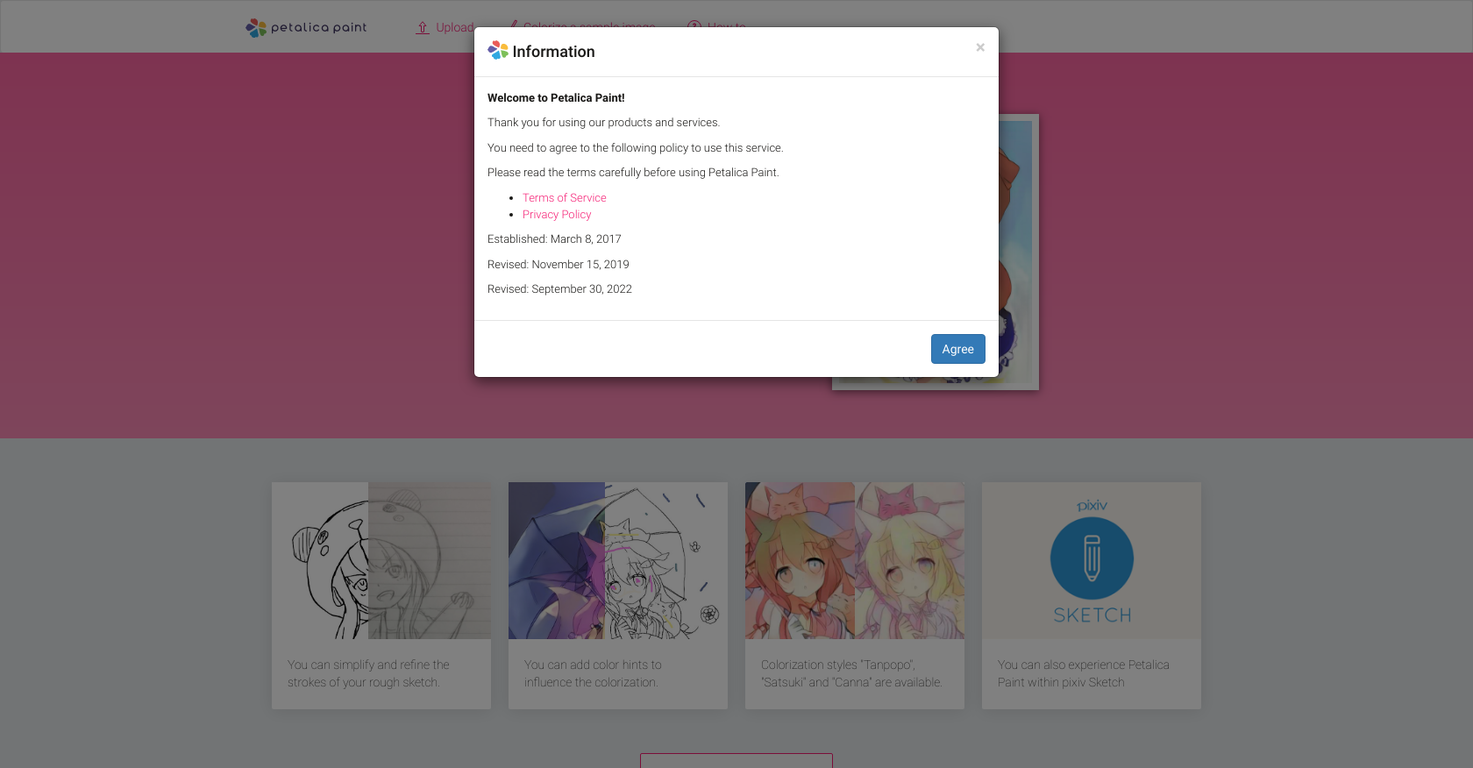Click the outlined button at page bottom
1473x768 pixels.
coord(736,761)
